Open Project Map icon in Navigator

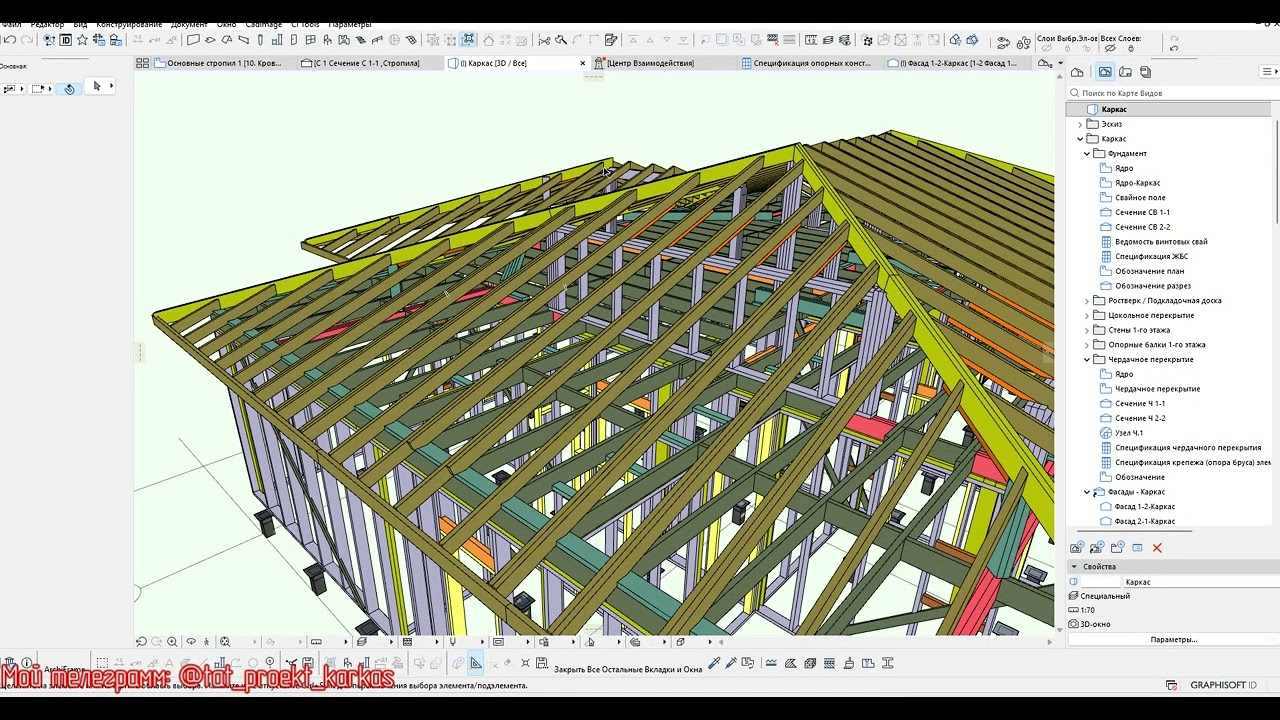tap(1077, 72)
